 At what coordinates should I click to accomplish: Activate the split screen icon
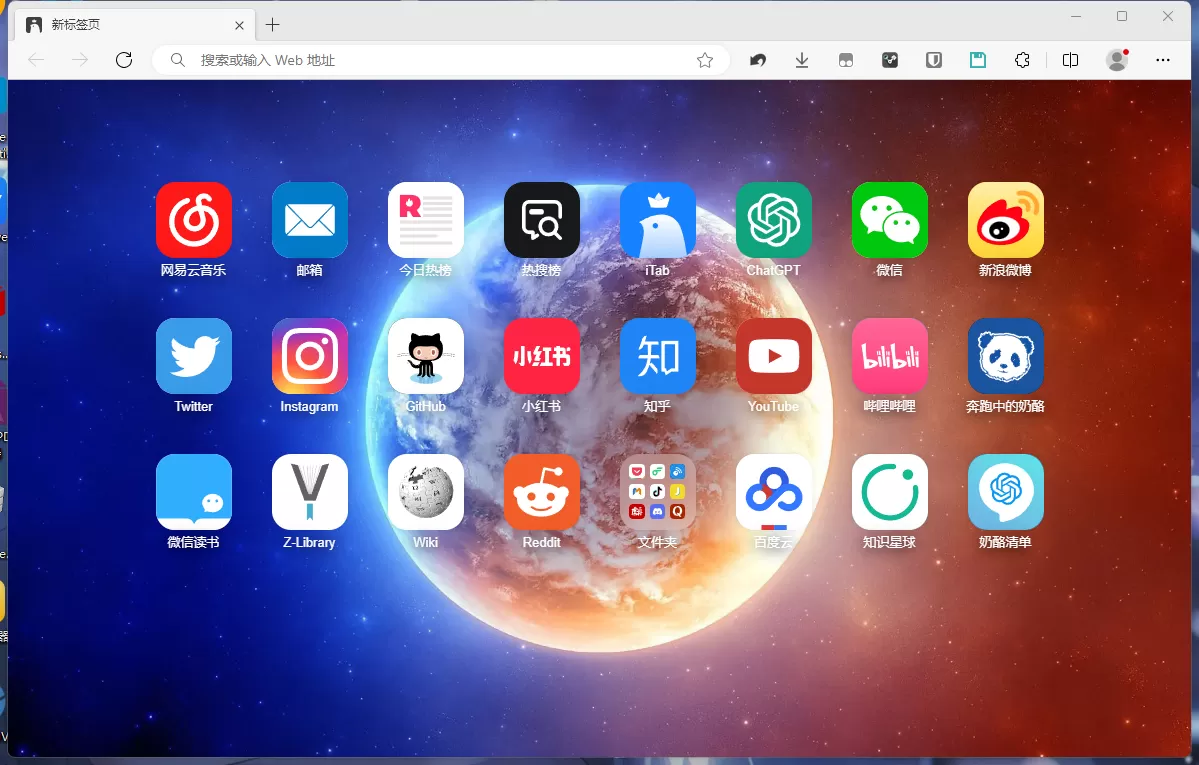coord(1070,60)
